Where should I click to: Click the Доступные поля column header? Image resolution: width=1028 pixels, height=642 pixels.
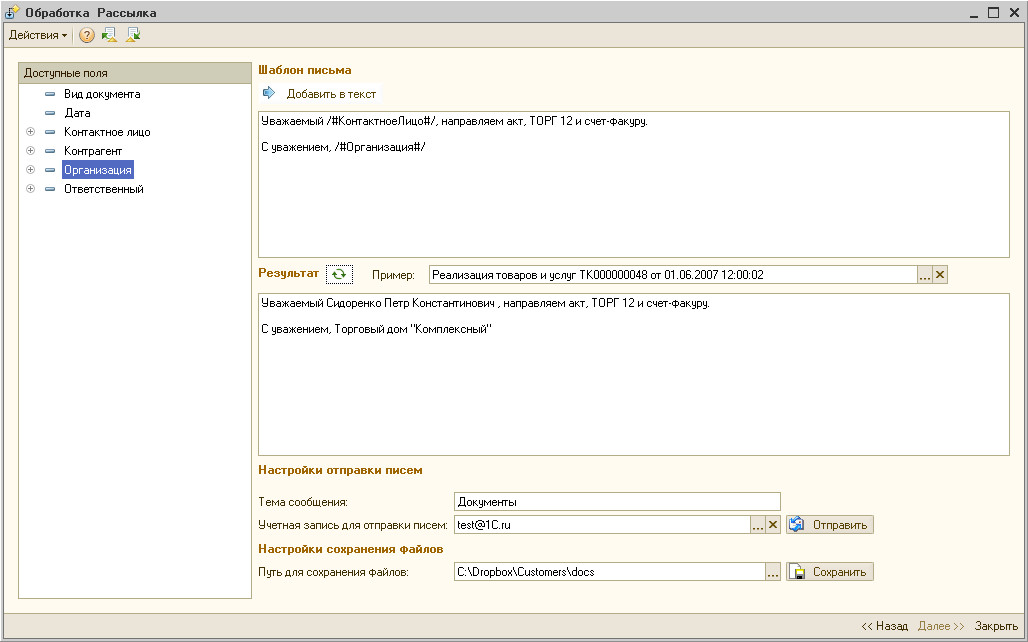135,73
